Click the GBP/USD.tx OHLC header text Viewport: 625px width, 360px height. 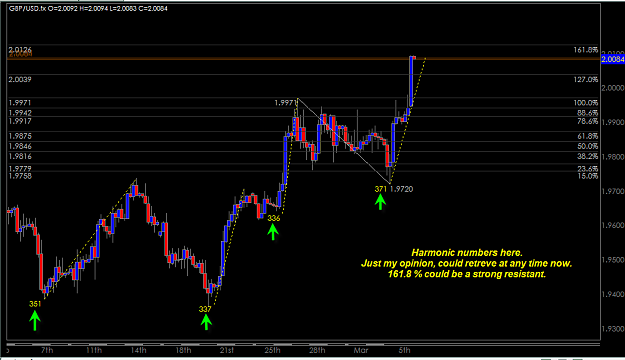click(x=88, y=8)
